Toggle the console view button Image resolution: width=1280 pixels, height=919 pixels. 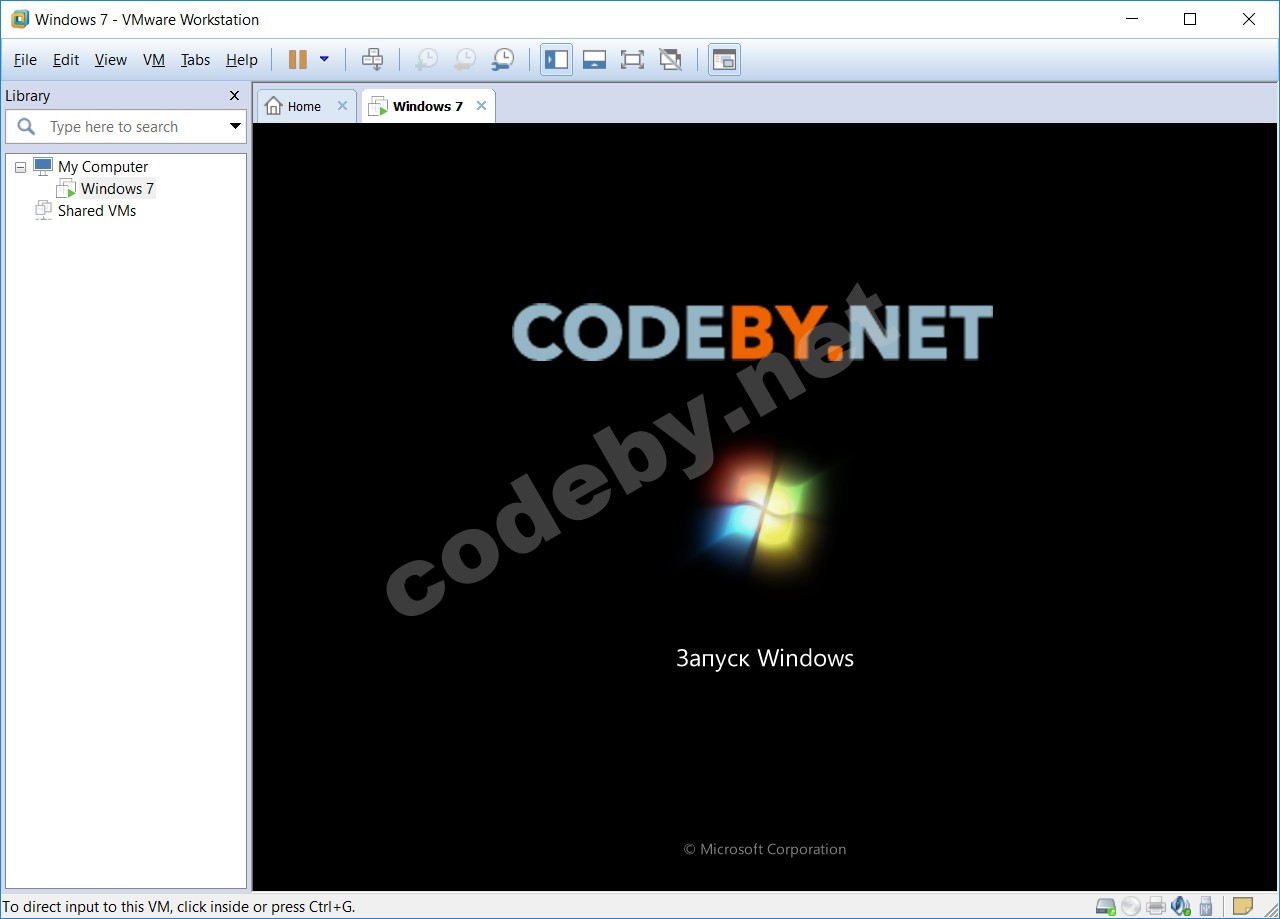pyautogui.click(x=723, y=60)
